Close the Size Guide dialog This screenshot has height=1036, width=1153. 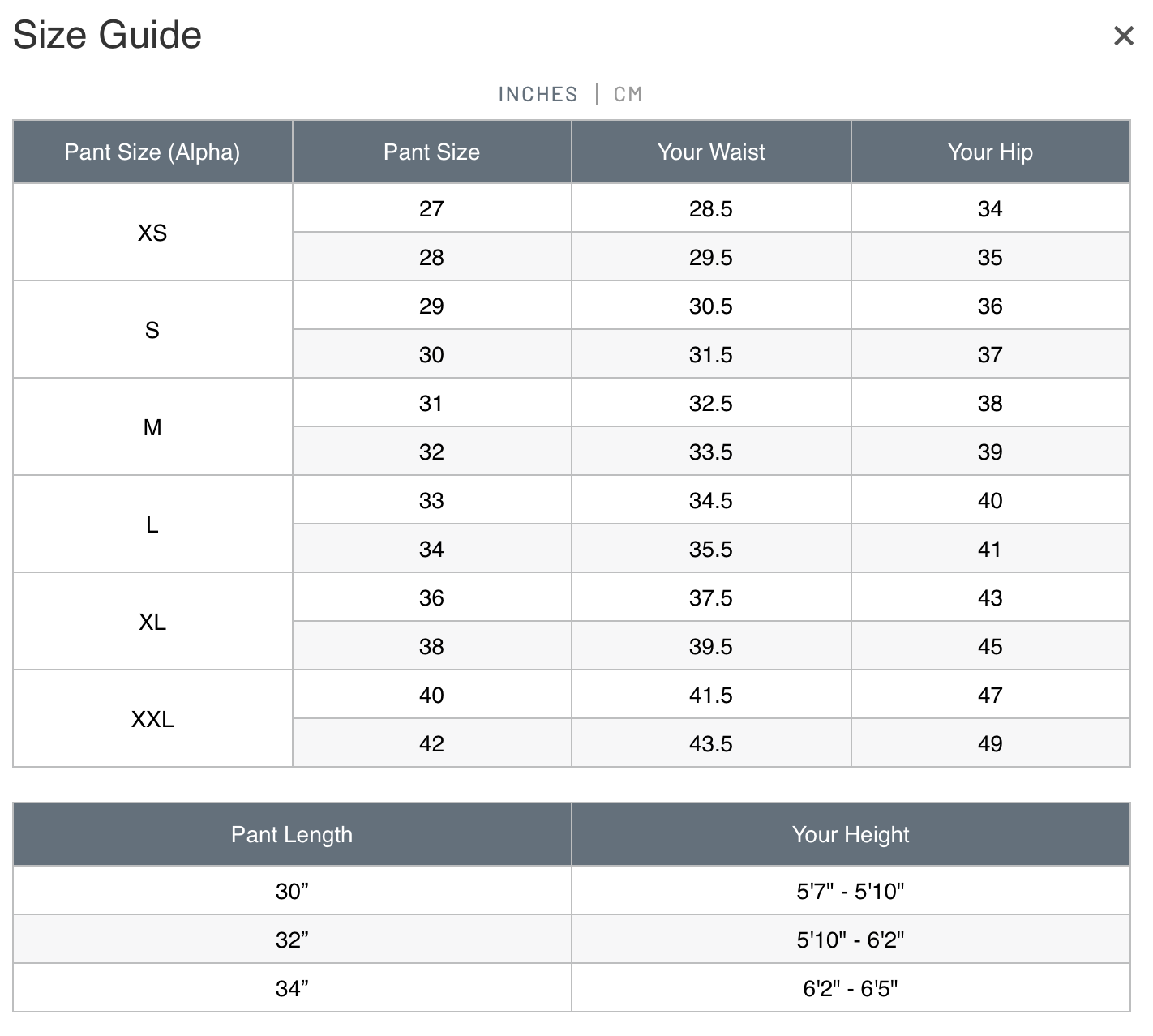coord(1123,36)
